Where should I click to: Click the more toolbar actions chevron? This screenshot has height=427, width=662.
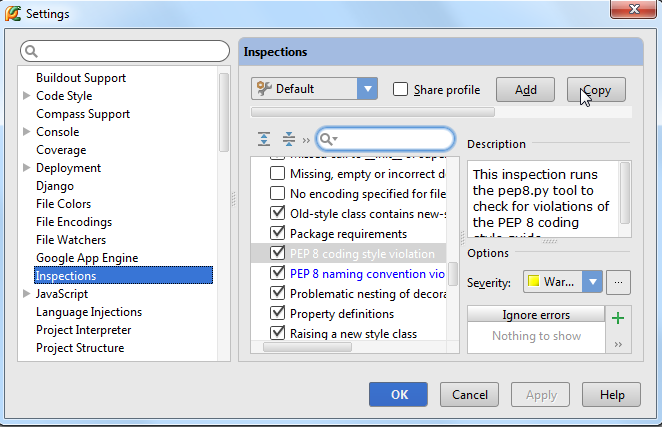coord(306,140)
